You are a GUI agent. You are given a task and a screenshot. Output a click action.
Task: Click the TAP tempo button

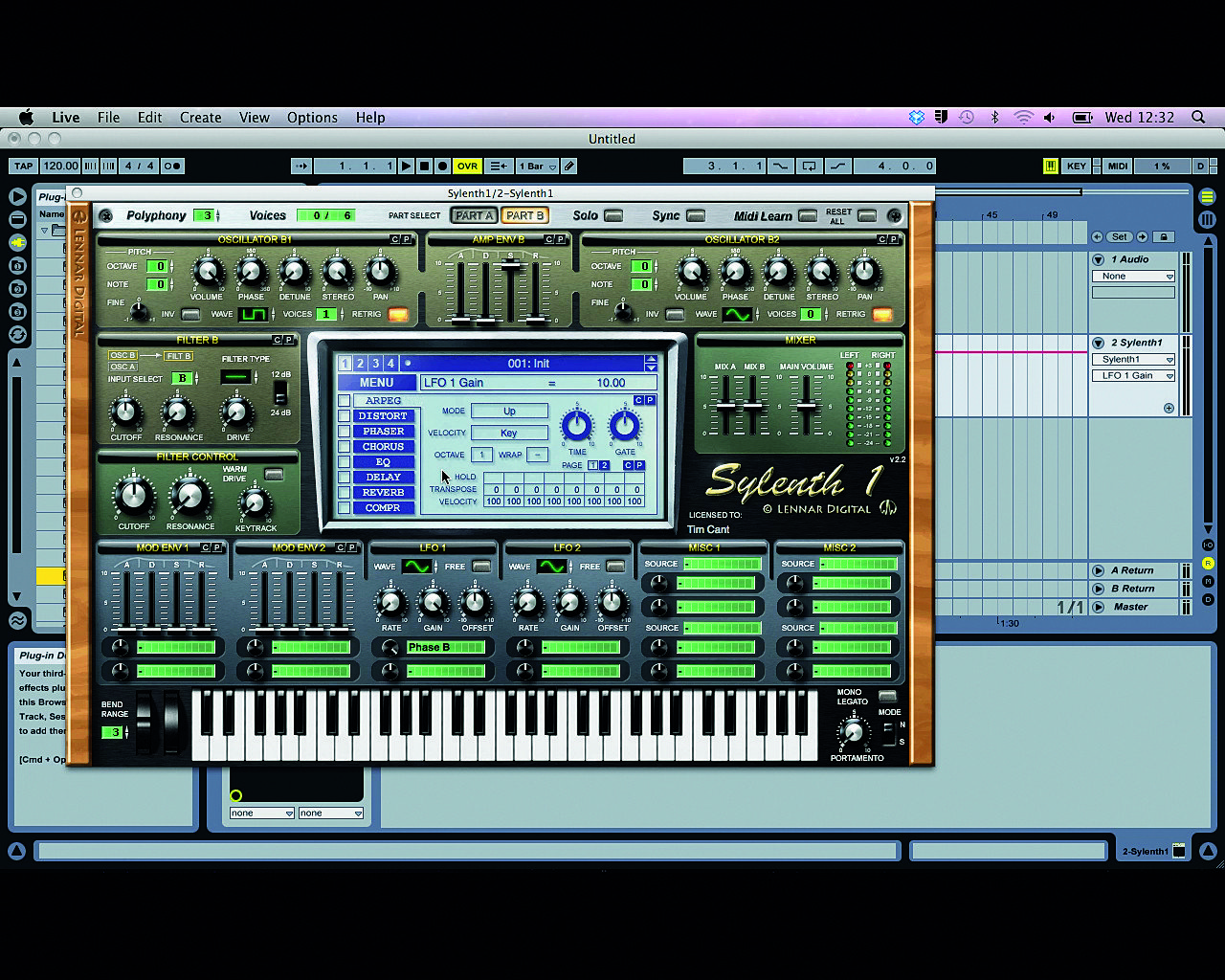pyautogui.click(x=23, y=166)
